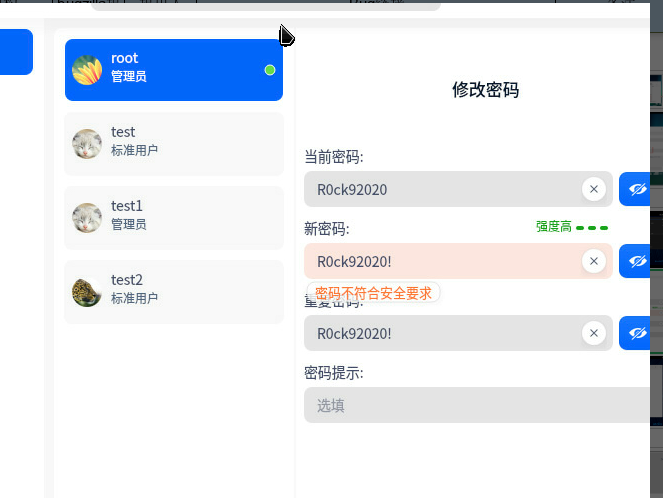Click the test user cat avatar
This screenshot has width=663, height=498.
pyautogui.click(x=87, y=144)
